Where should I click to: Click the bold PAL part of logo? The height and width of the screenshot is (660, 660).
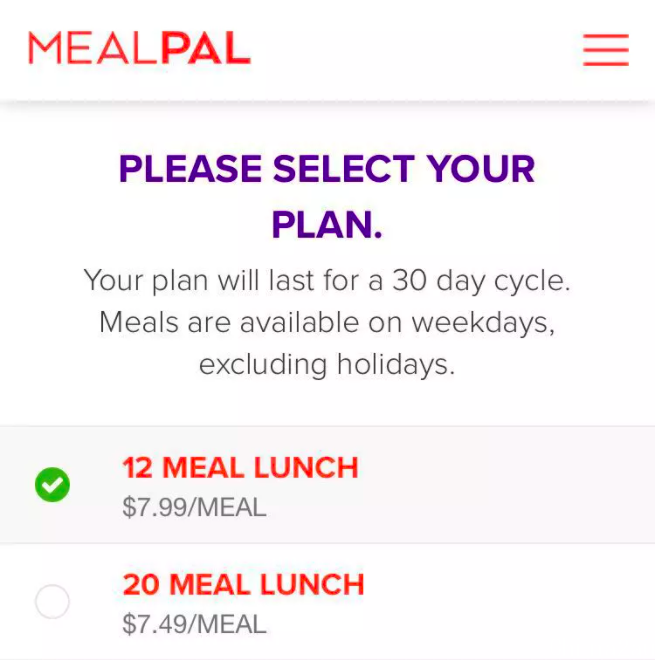click(x=206, y=48)
